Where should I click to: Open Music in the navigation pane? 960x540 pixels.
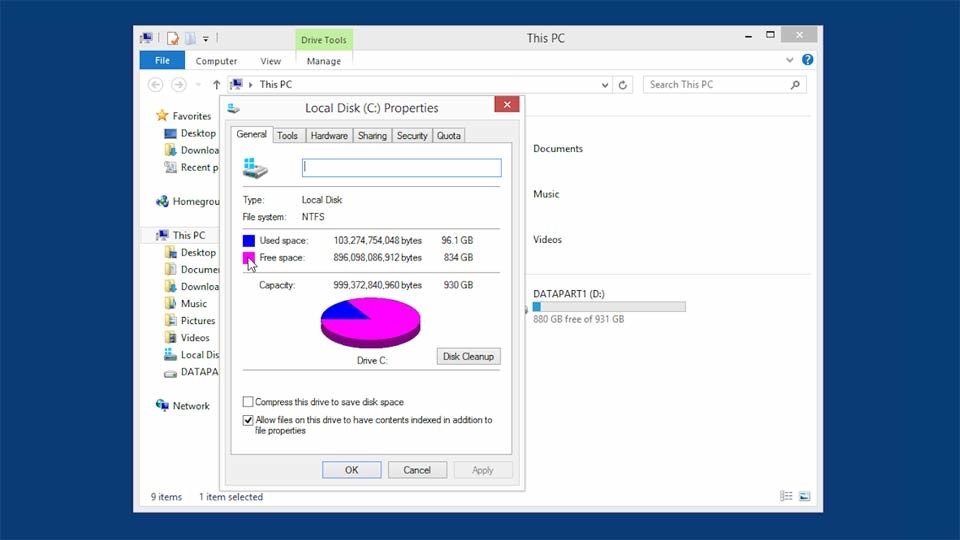pos(186,304)
